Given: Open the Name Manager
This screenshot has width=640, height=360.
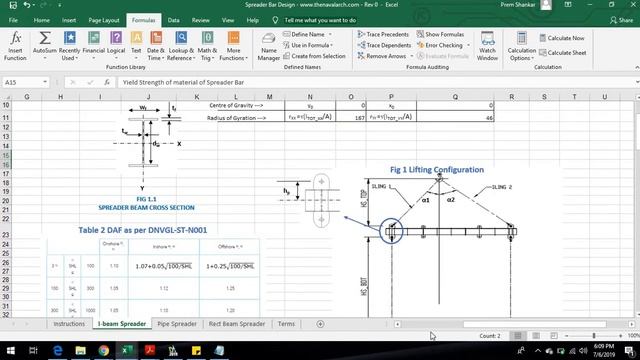Looking at the screenshot, I should point(269,46).
